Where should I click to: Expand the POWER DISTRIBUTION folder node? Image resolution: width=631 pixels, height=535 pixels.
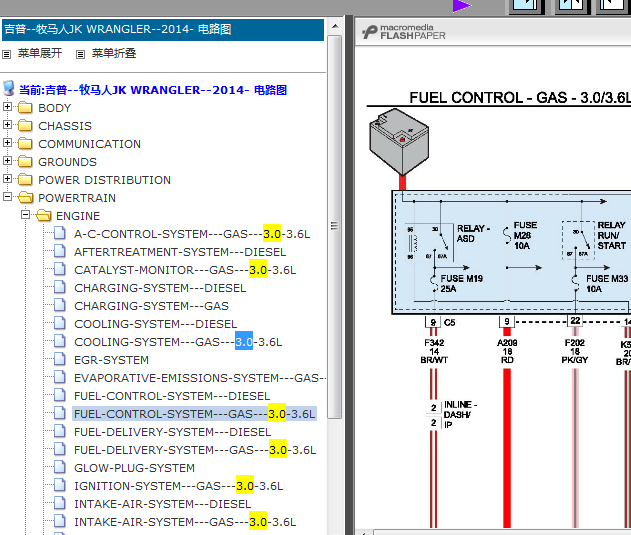(7, 178)
